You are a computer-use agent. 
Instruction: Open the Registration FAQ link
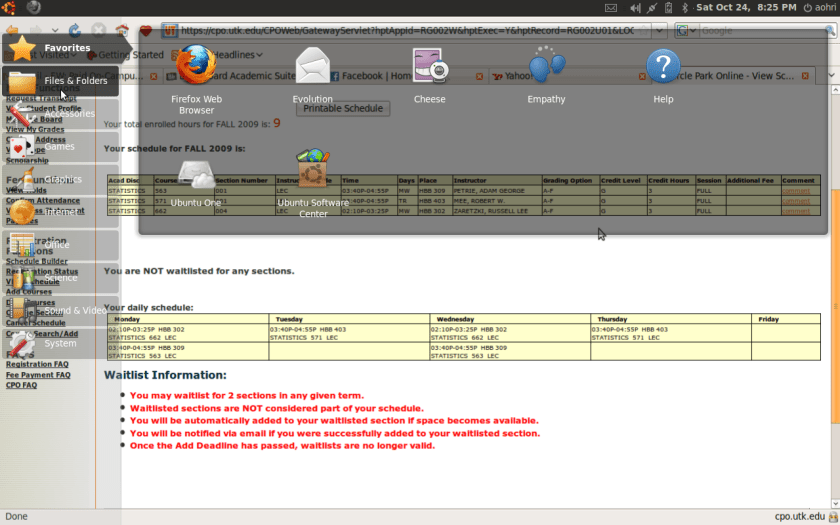coord(37,364)
